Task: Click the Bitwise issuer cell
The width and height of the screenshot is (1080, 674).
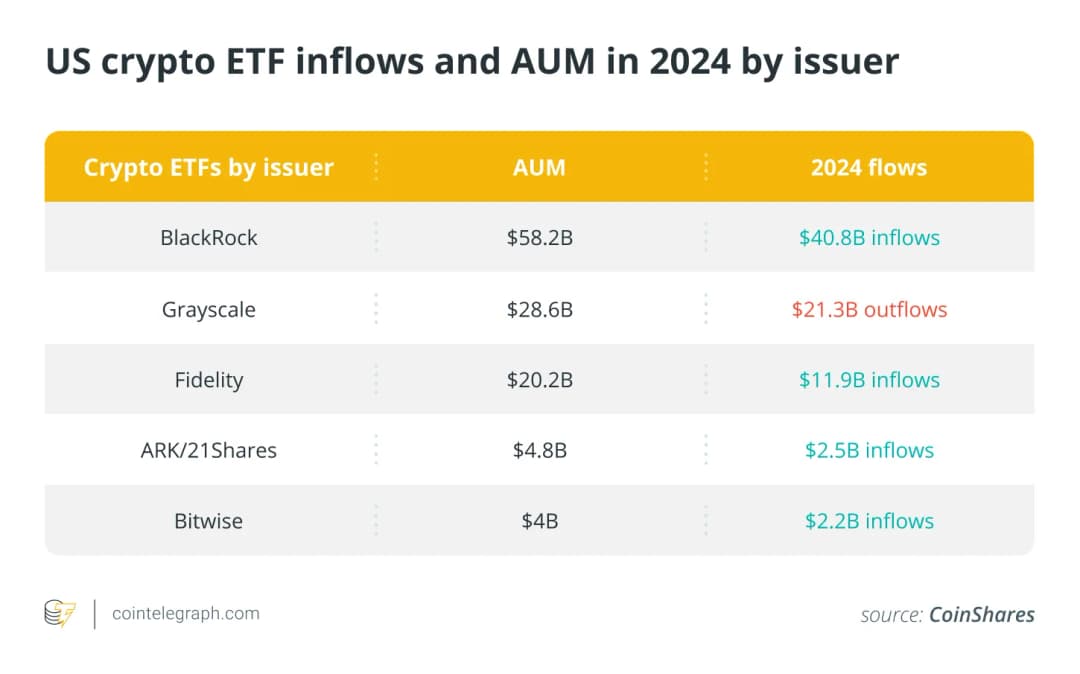Action: (208, 521)
